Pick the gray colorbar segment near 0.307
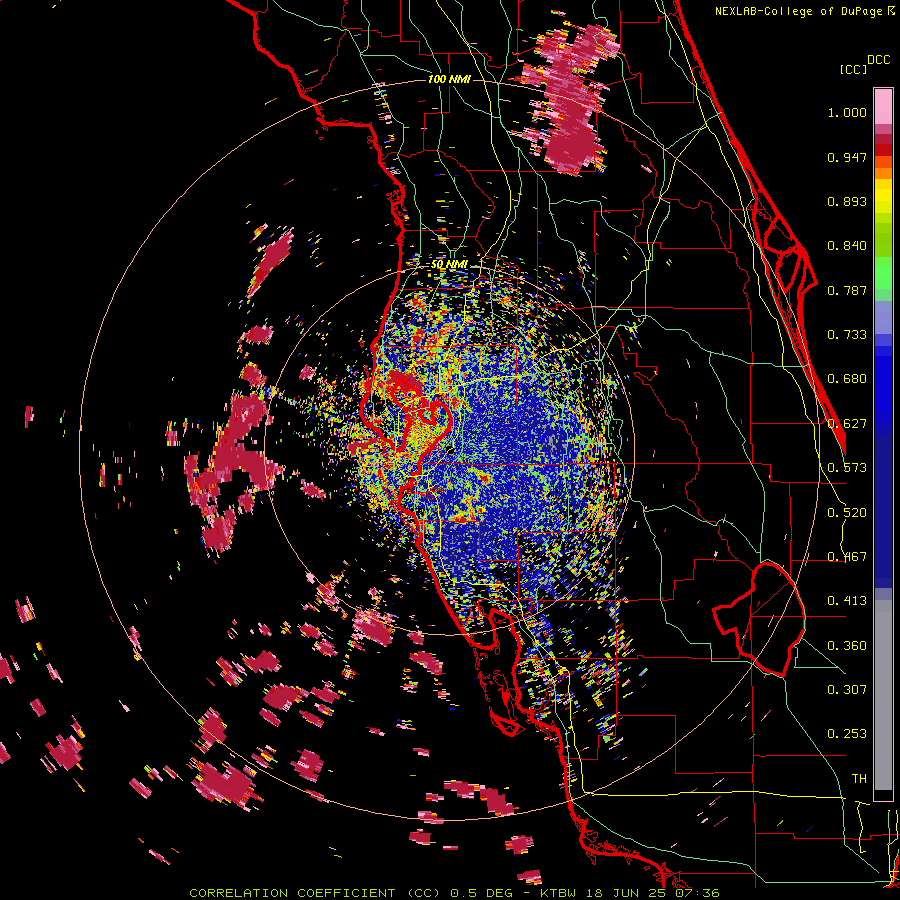Image resolution: width=900 pixels, height=900 pixels. click(883, 695)
